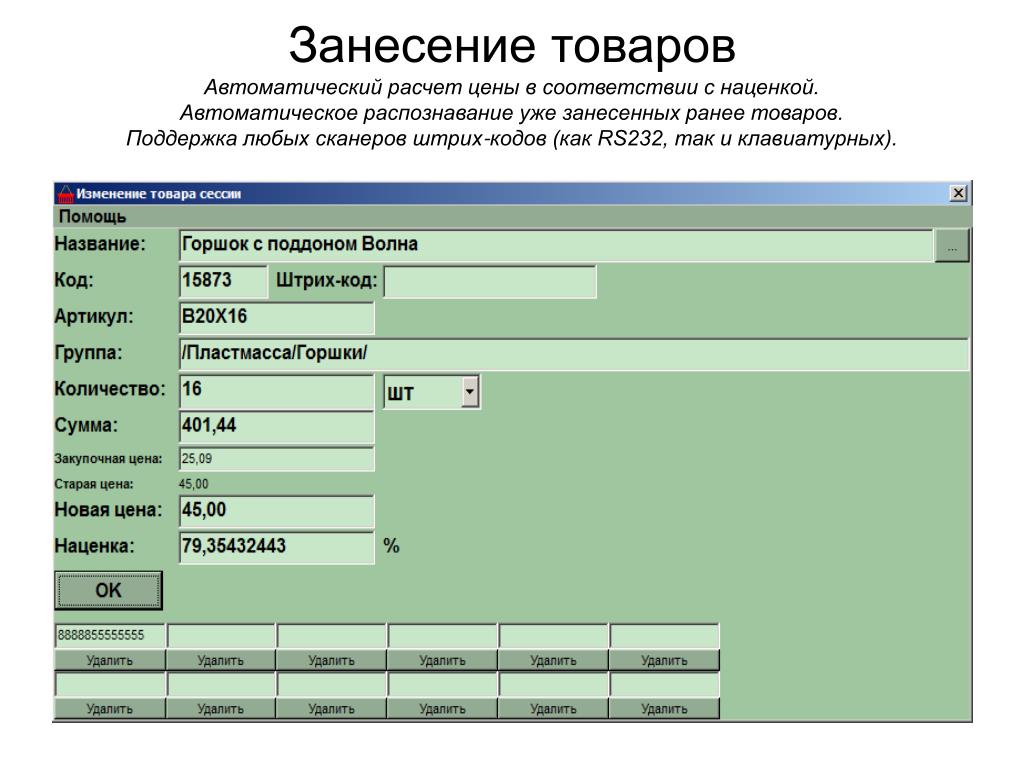1024x768 pixels.
Task: Click the Название field with Горшок с поддоном Волна
Action: [556, 245]
